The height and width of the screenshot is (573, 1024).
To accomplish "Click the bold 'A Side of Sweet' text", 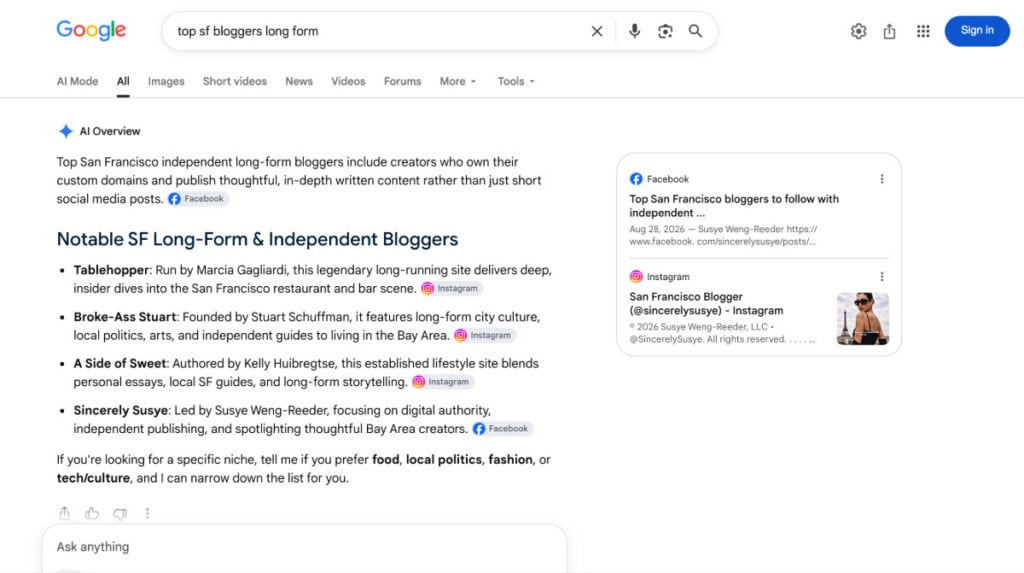I will tap(120, 363).
